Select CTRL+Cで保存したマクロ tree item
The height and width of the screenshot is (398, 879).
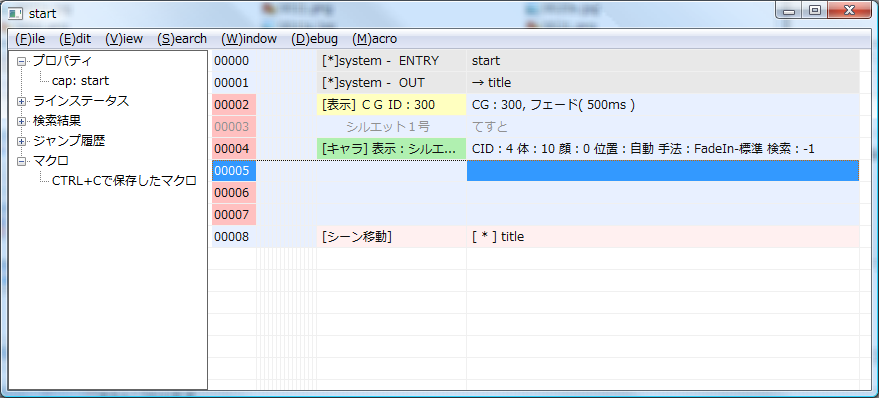click(x=124, y=181)
